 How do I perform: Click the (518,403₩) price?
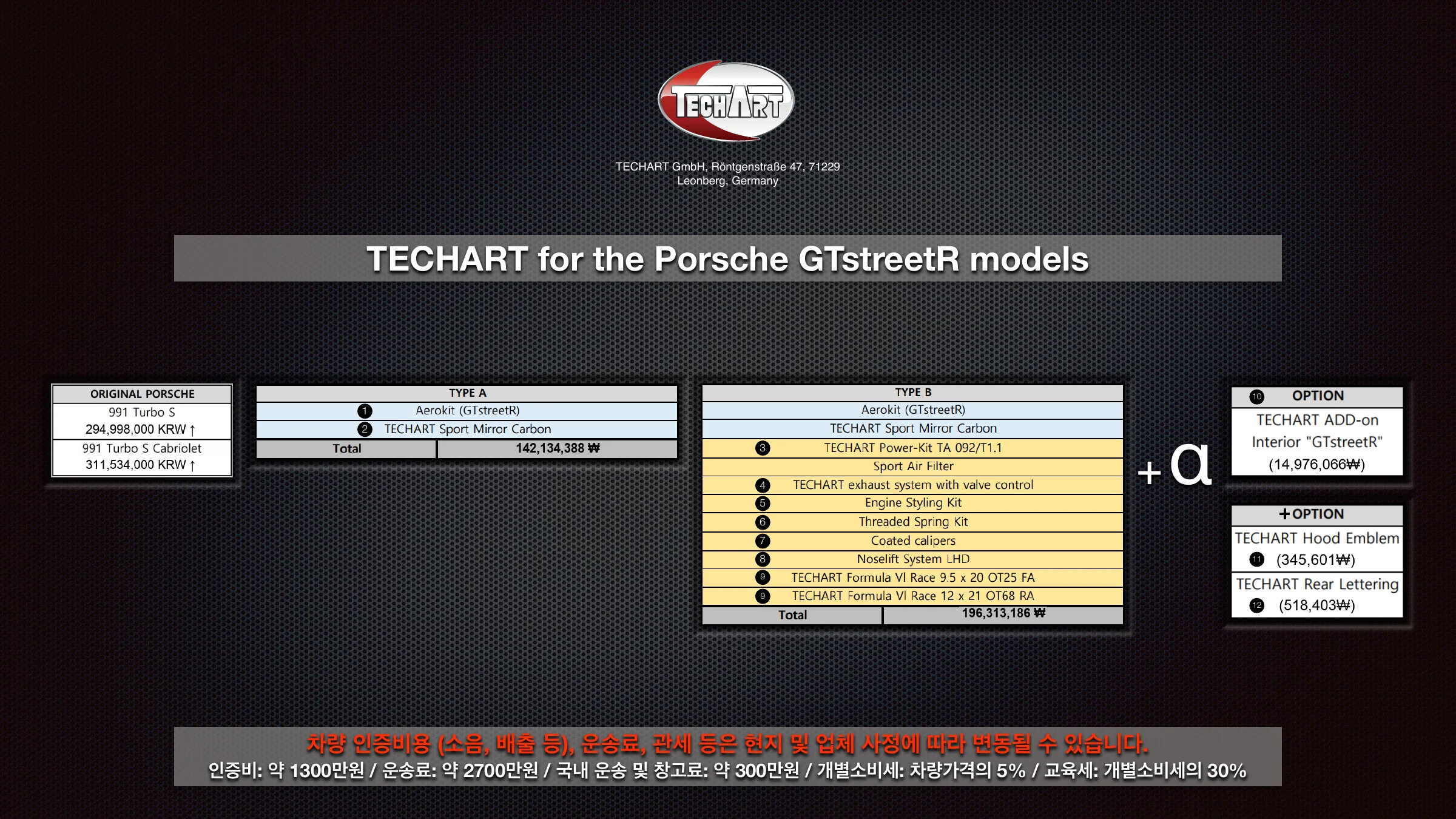click(x=1316, y=605)
